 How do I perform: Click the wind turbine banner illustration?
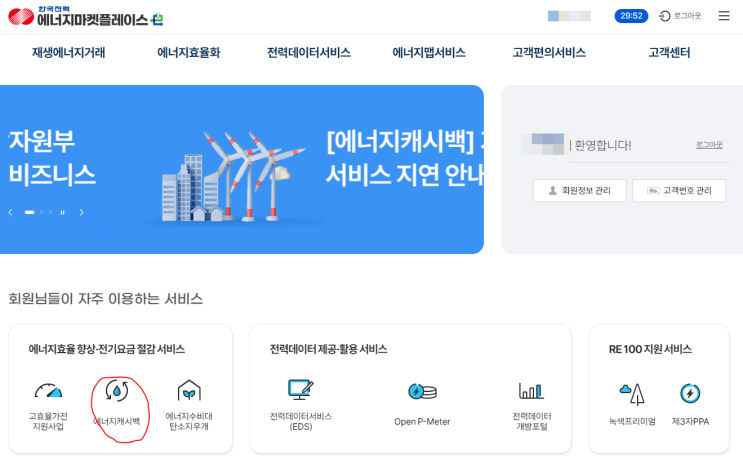pos(232,178)
